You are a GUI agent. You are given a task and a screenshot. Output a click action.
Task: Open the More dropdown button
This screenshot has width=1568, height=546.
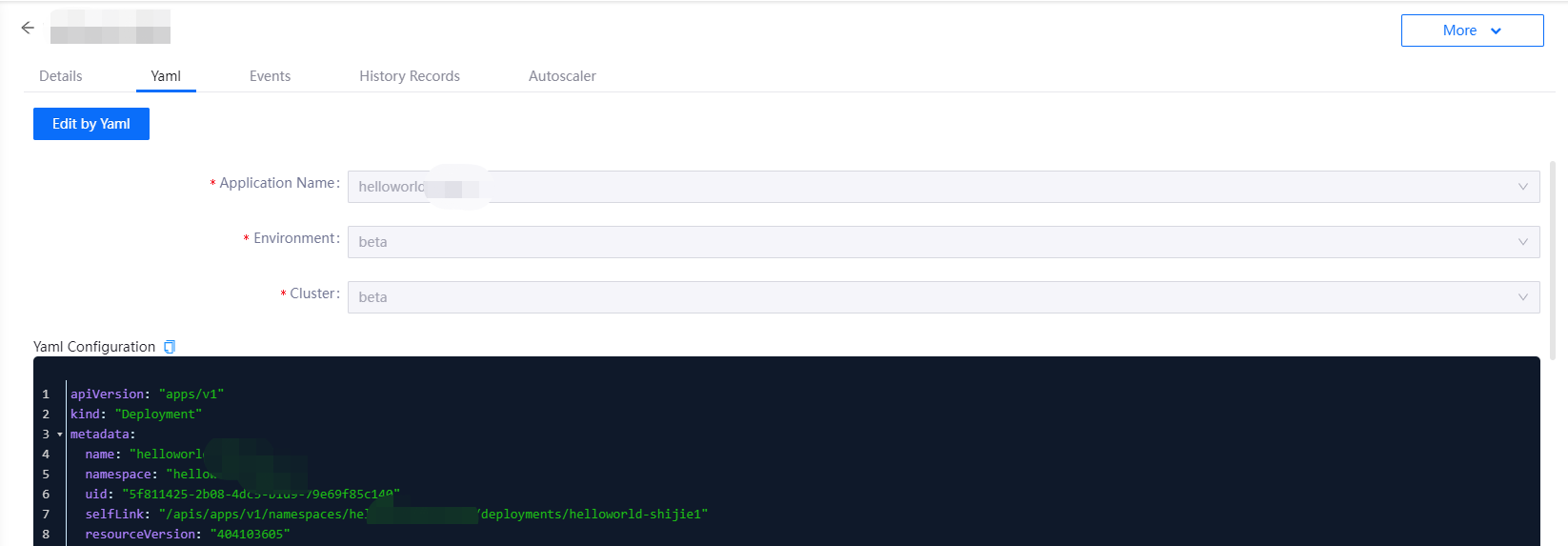1472,30
